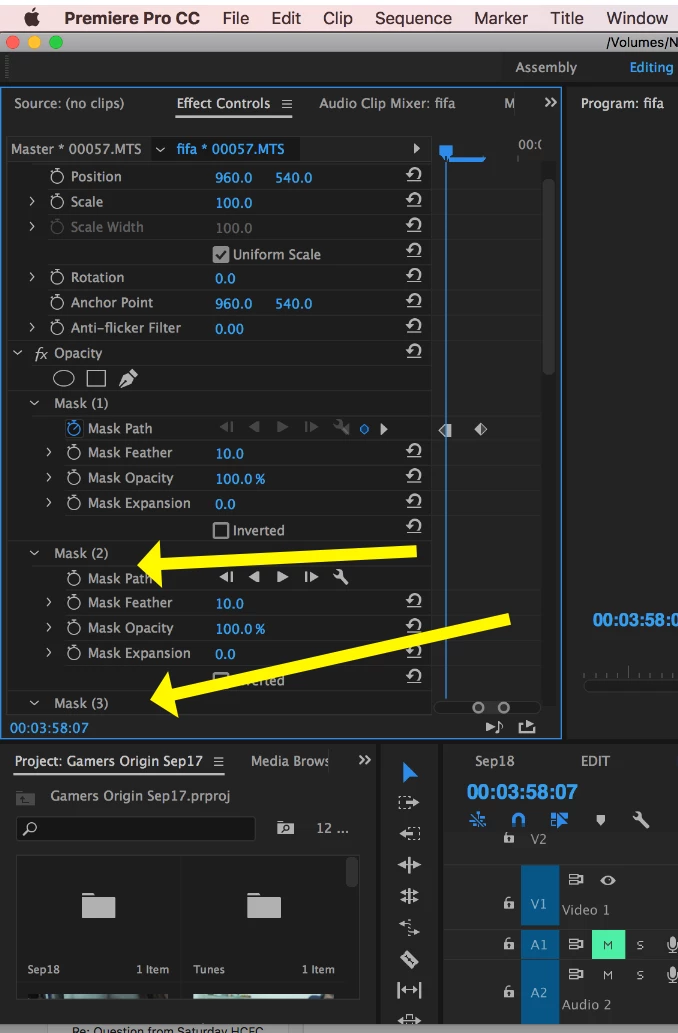The image size is (678, 1033).
Task: Reset the Anchor Point parameter
Action: (x=414, y=300)
